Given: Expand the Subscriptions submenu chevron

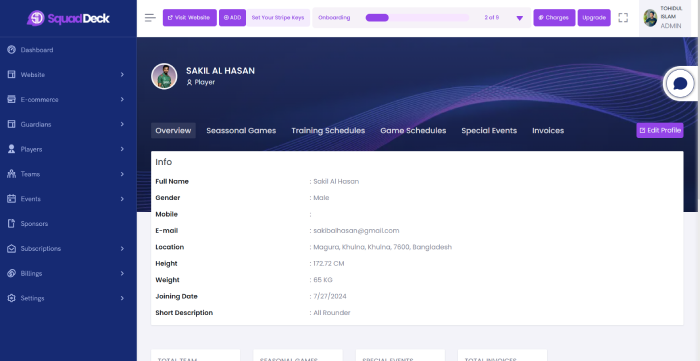Looking at the screenshot, I should click(x=122, y=249).
